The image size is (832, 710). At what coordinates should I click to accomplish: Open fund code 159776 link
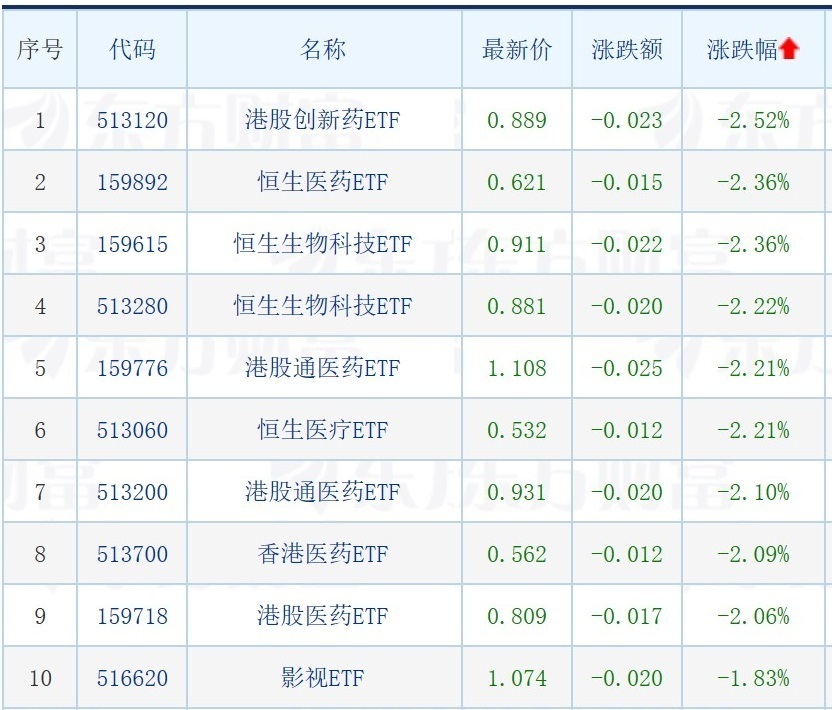[132, 368]
